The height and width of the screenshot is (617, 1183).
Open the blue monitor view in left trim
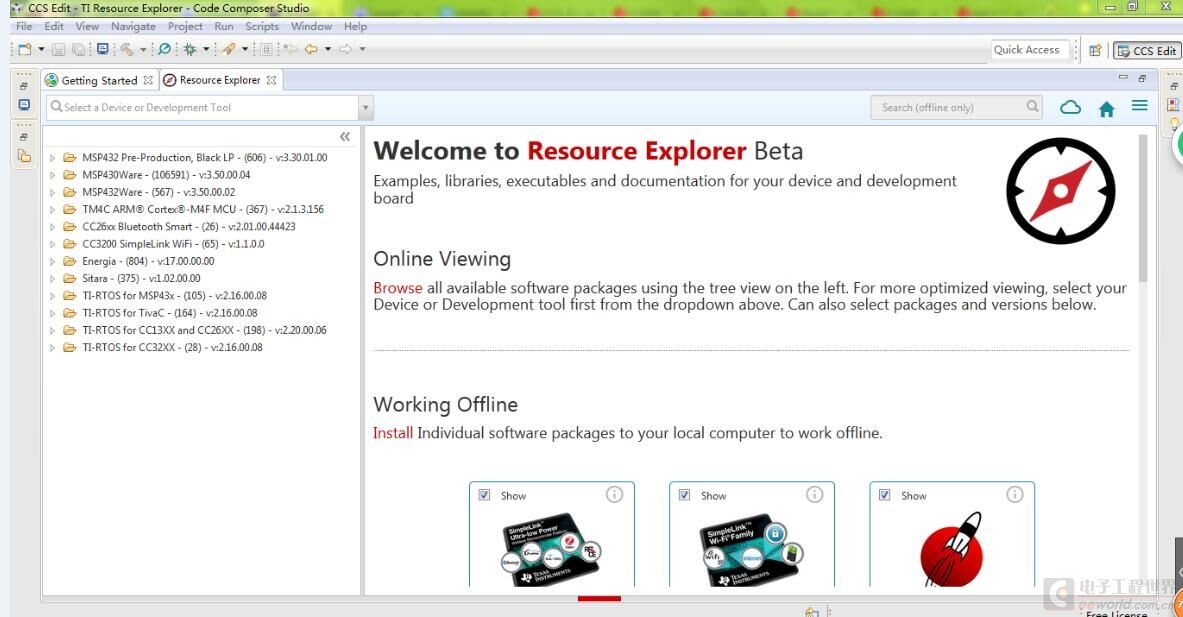(x=24, y=105)
